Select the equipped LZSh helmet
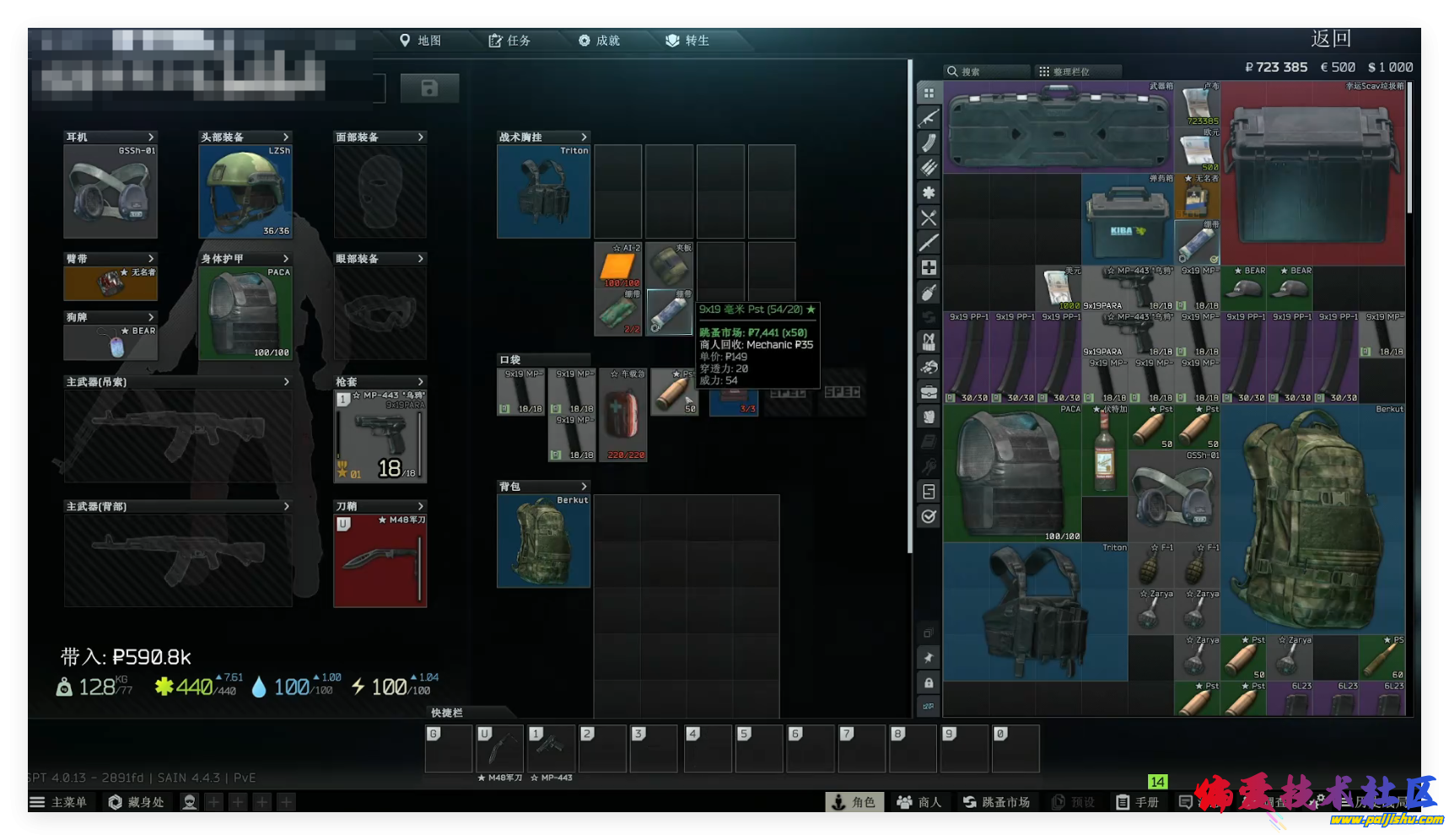This screenshot has height=840, width=1449. tap(245, 191)
